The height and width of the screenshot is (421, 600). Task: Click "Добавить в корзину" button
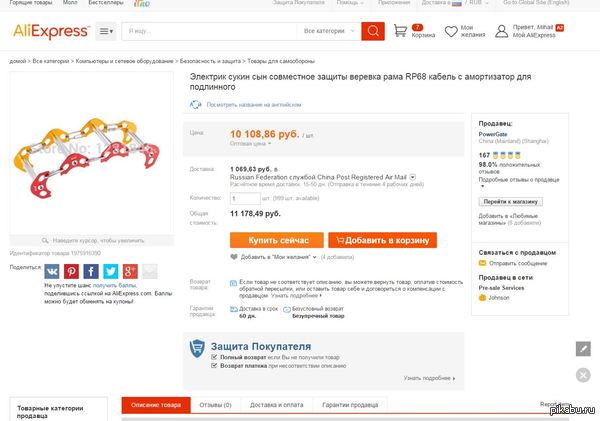tap(382, 240)
